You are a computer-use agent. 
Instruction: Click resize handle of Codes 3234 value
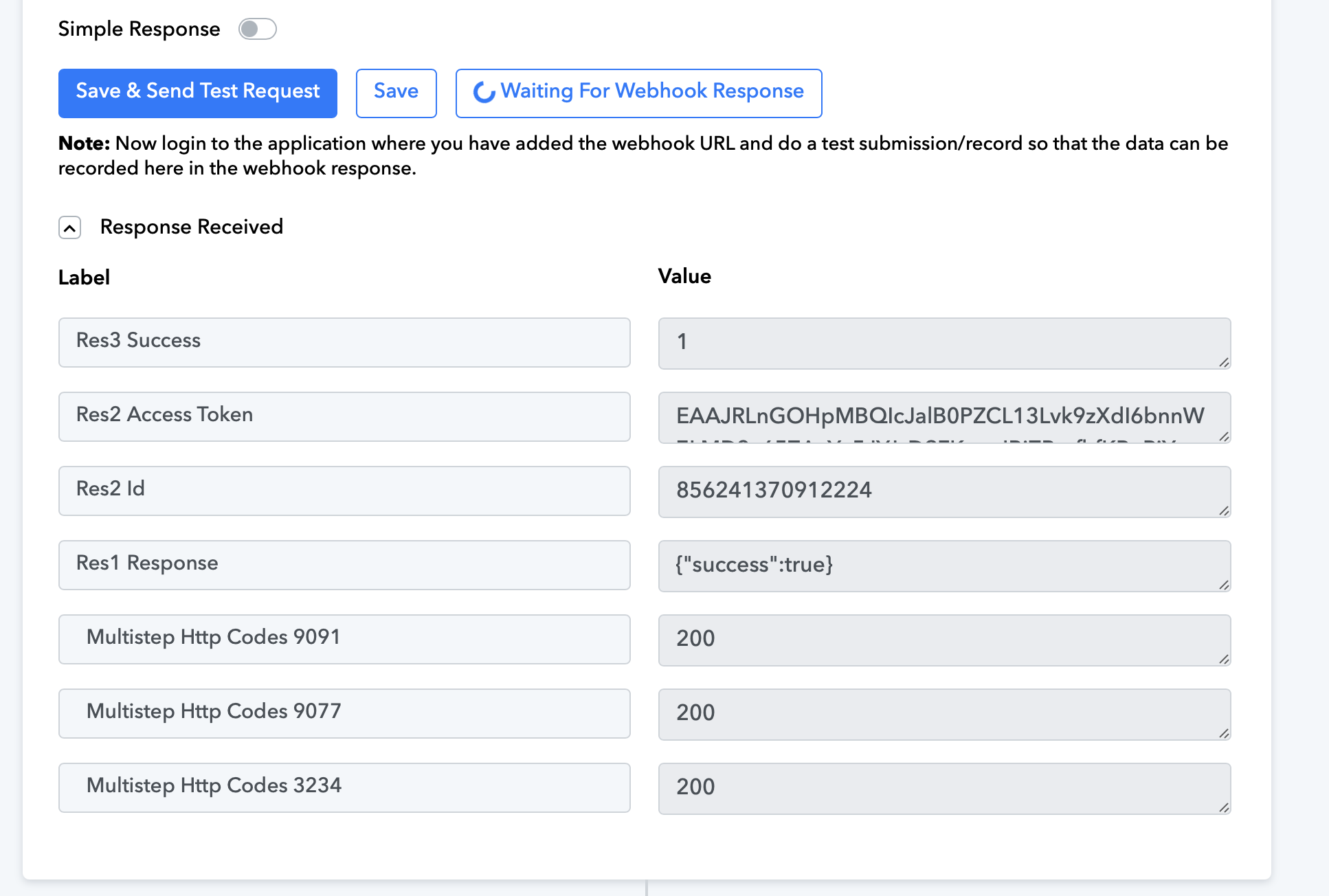(x=1224, y=807)
